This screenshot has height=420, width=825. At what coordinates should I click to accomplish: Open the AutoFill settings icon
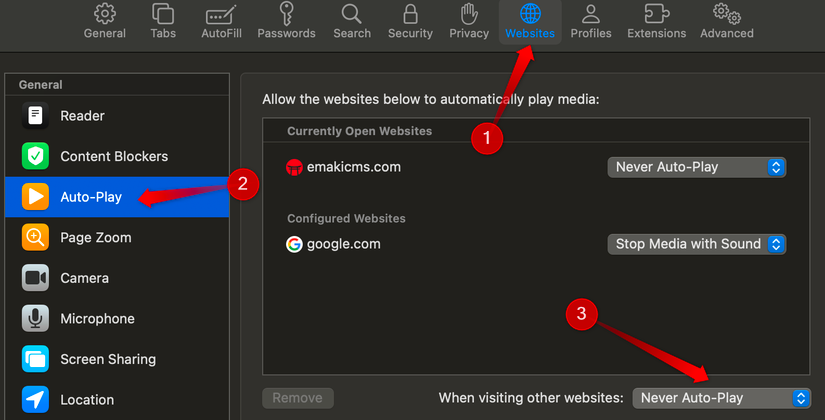click(221, 15)
